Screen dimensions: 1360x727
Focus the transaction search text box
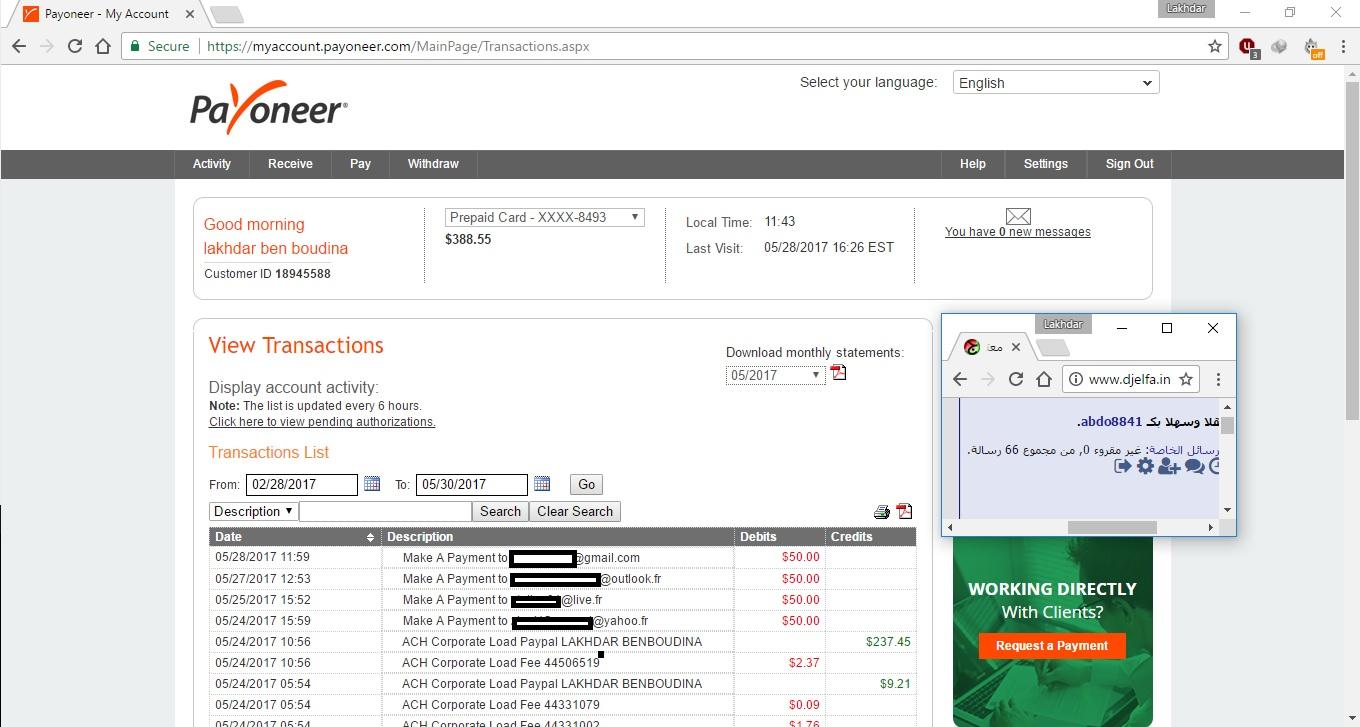tap(385, 511)
